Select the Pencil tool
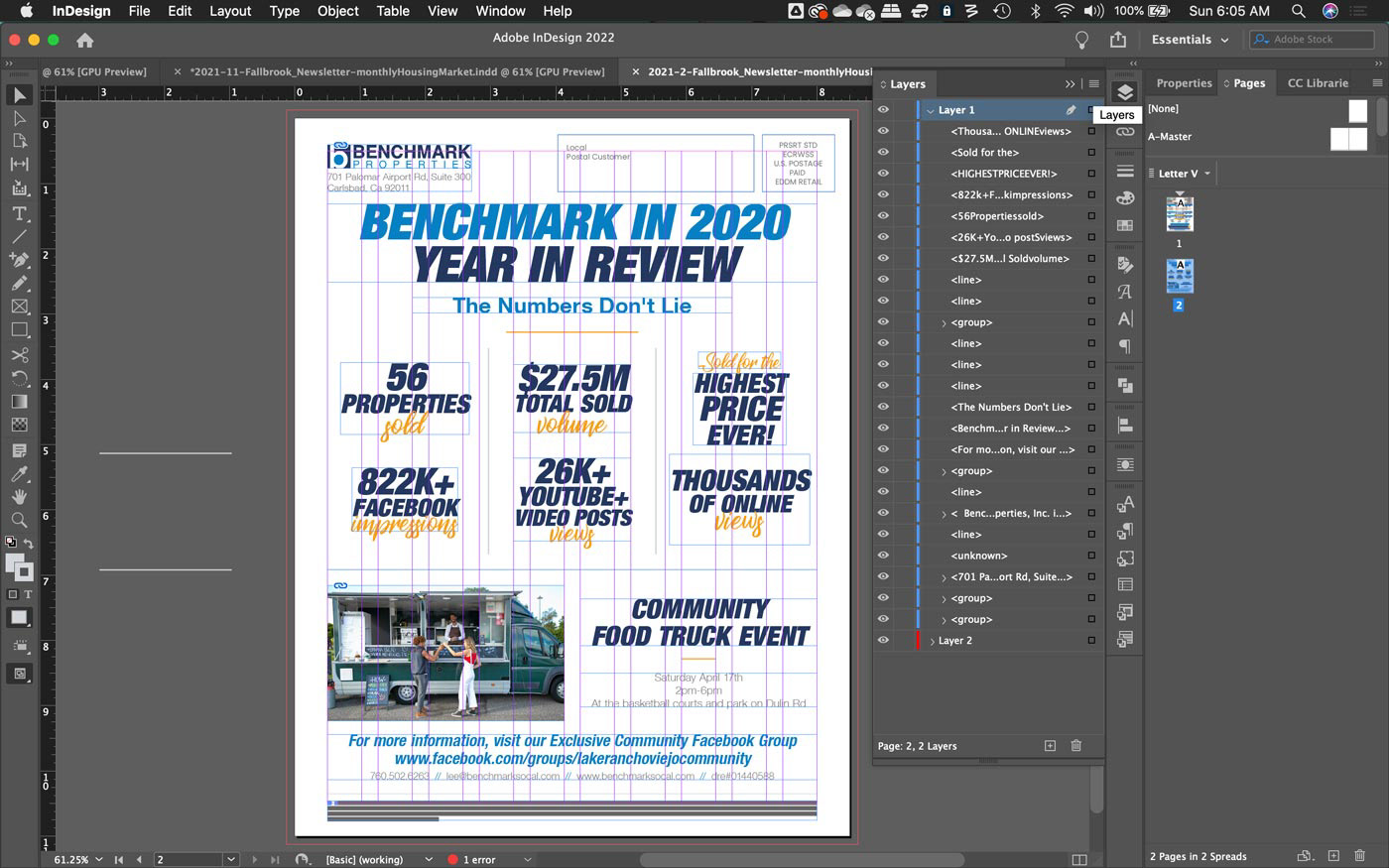The width and height of the screenshot is (1389, 868). (x=19, y=283)
